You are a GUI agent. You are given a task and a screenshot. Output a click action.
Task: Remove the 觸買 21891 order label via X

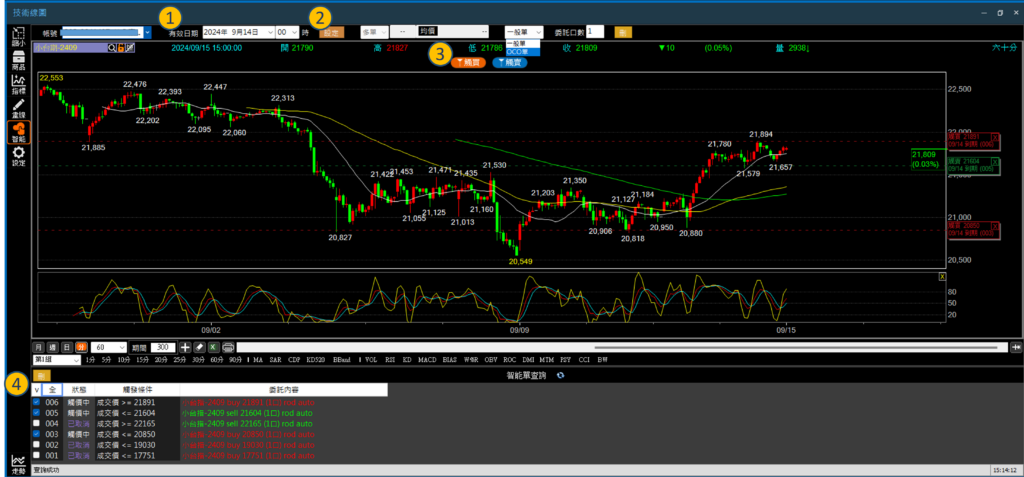coord(995,137)
